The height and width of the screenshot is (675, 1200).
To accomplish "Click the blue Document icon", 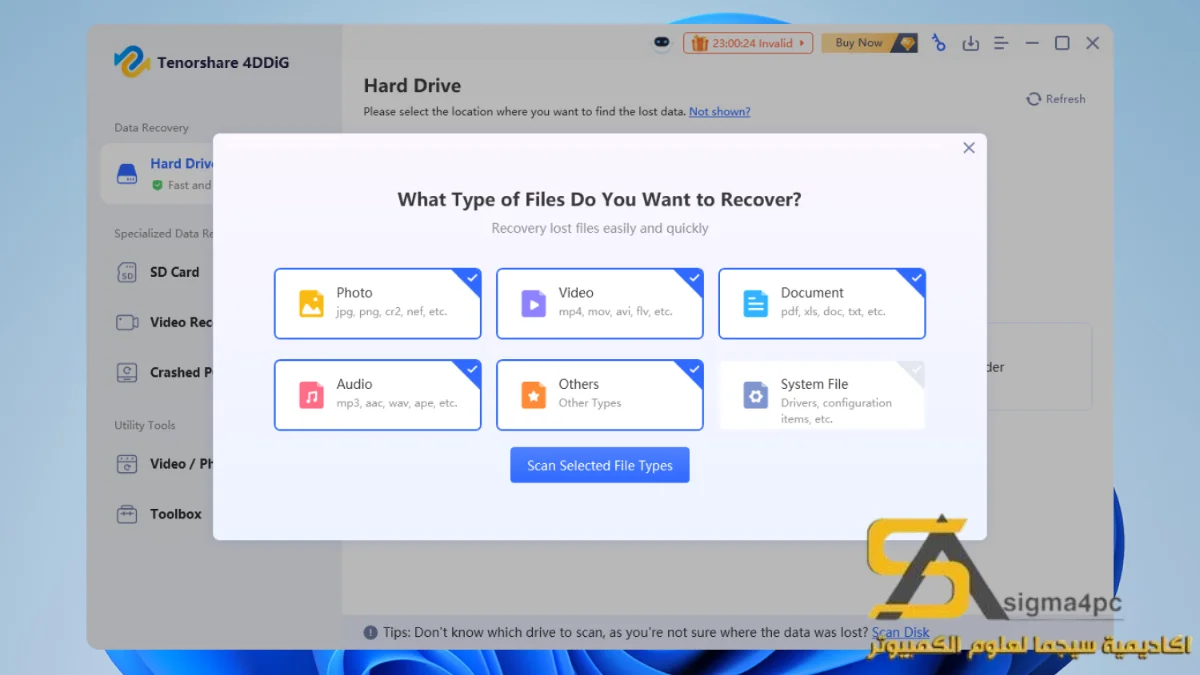I will (755, 303).
